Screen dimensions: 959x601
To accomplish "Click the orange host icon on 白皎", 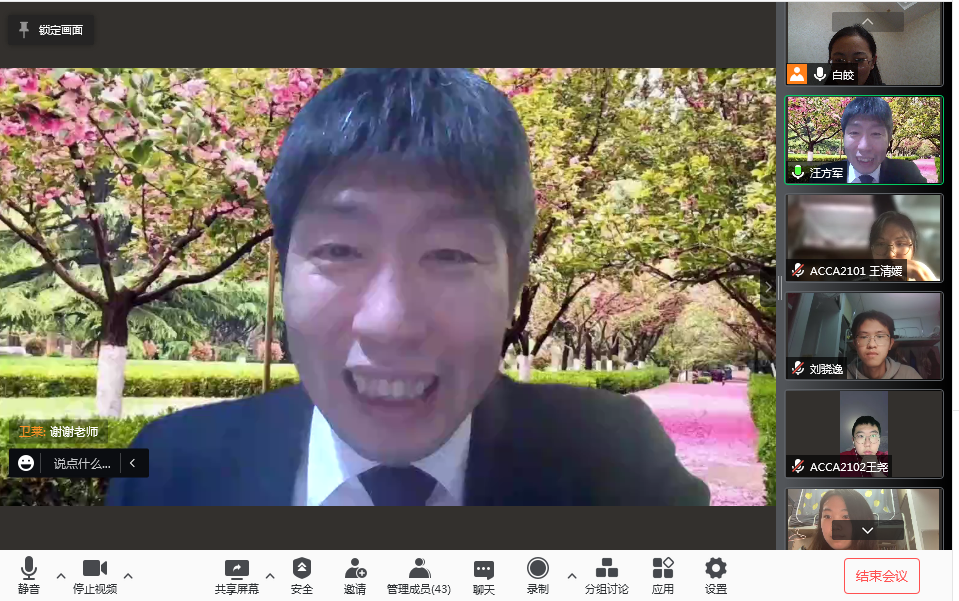I will click(797, 74).
